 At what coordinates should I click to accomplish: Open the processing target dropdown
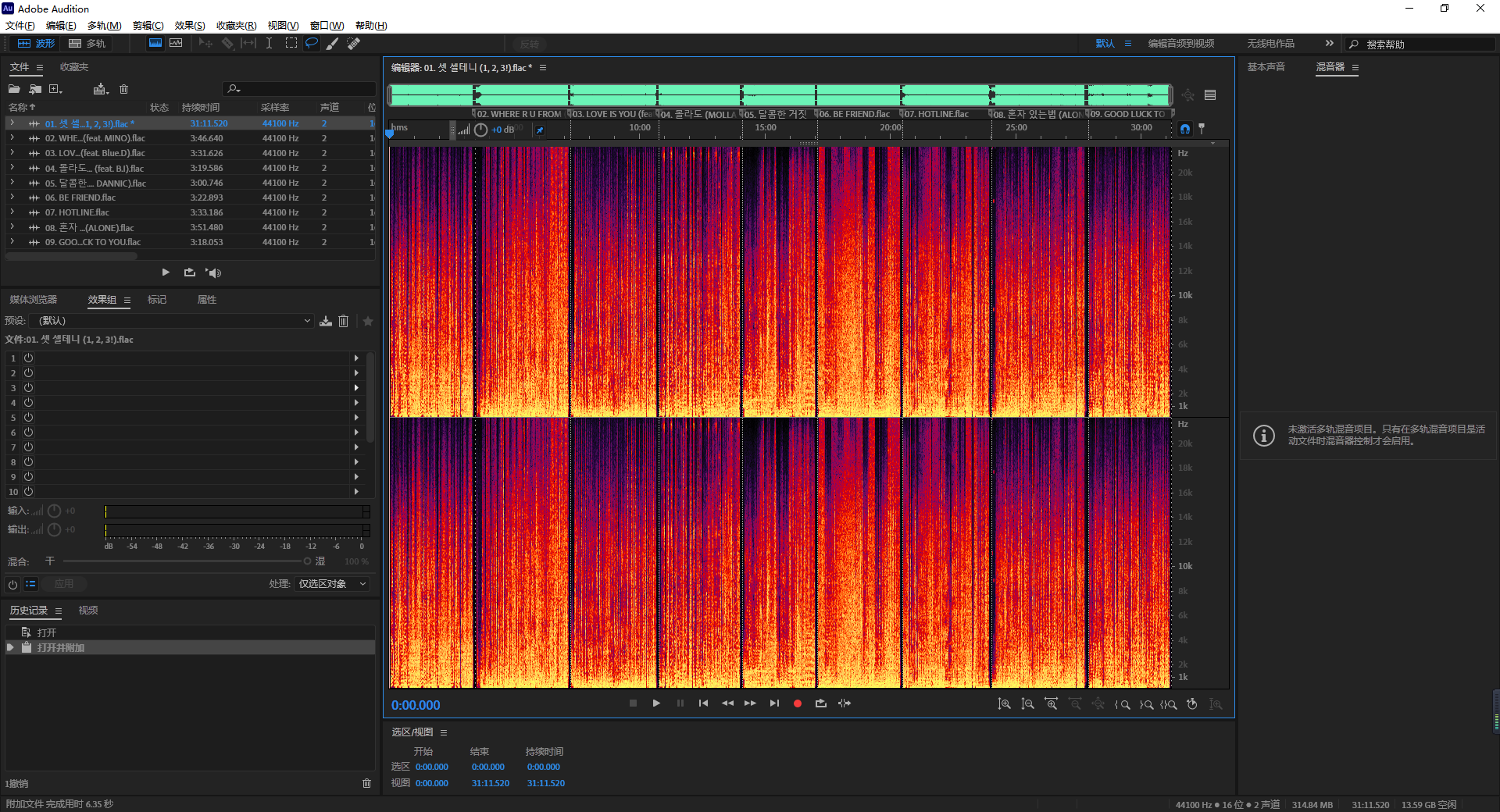click(332, 584)
